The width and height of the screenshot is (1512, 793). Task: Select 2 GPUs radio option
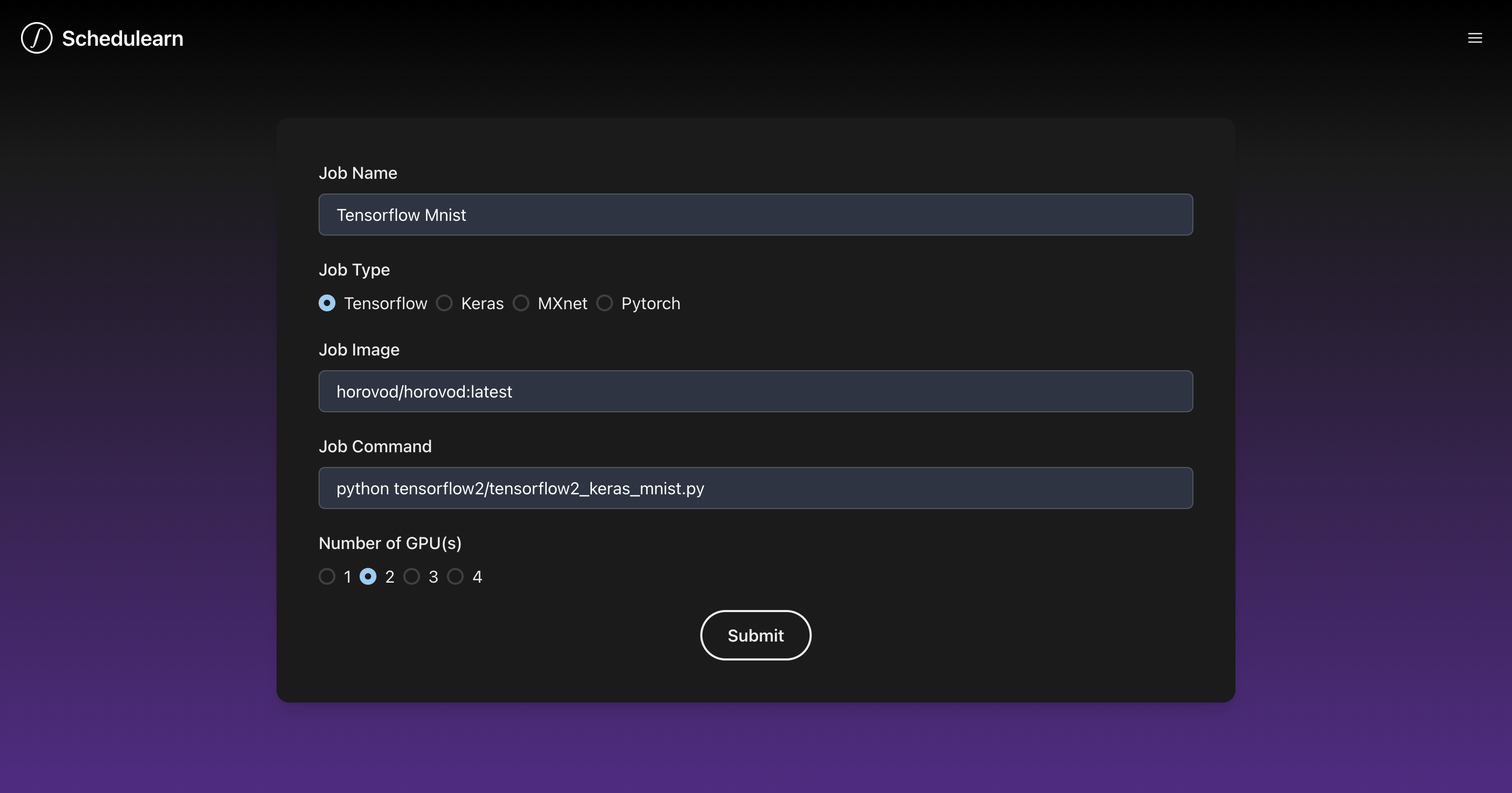368,576
